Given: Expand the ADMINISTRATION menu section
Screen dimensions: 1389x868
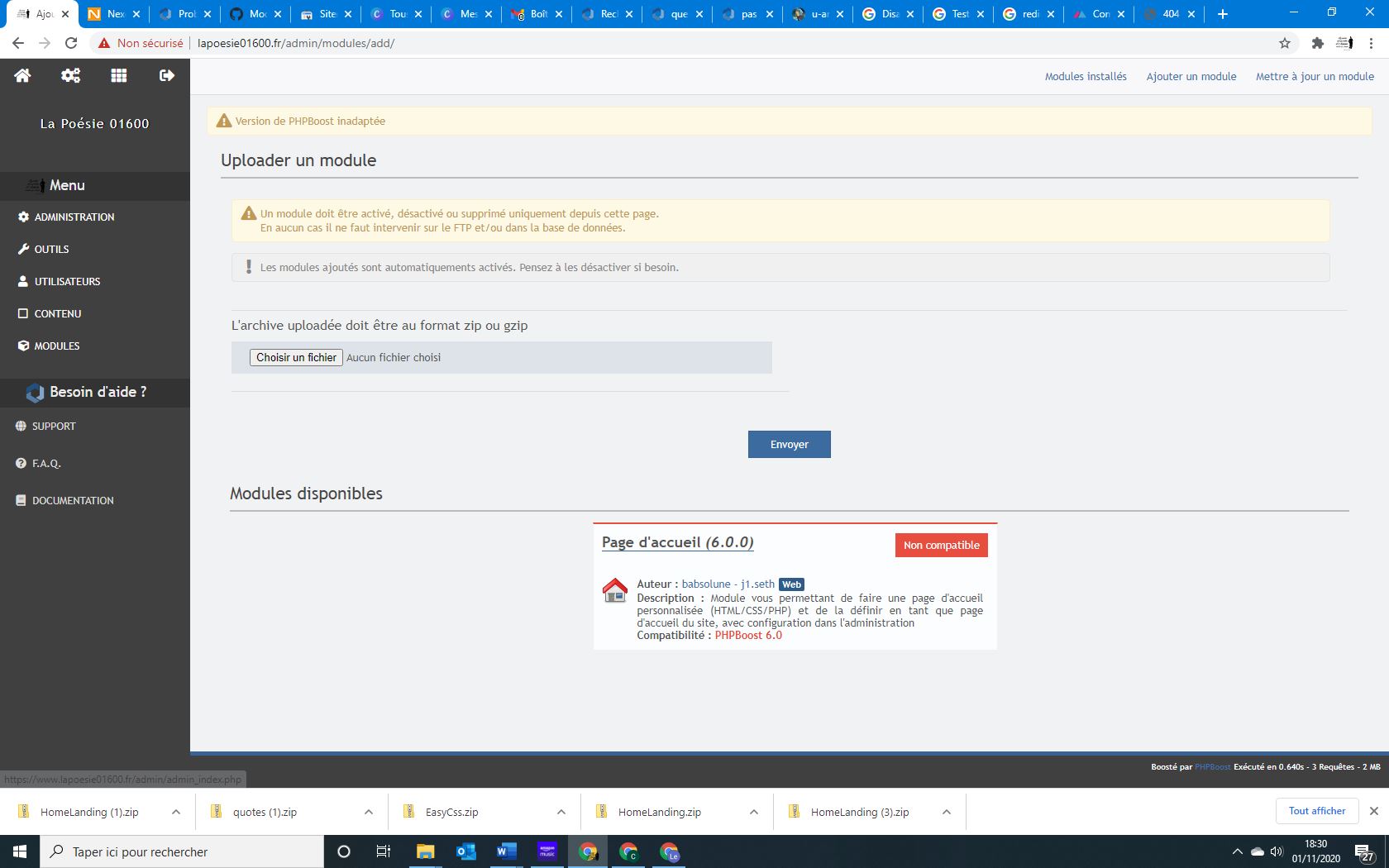Looking at the screenshot, I should point(74,217).
